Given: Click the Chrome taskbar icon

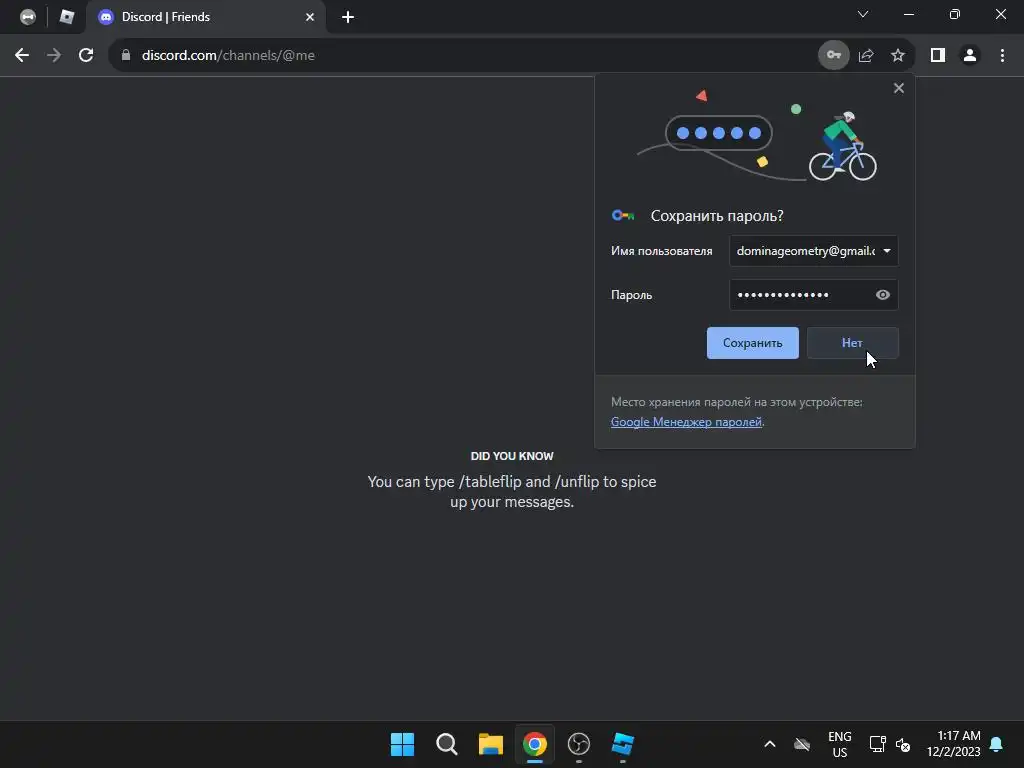Looking at the screenshot, I should [534, 744].
